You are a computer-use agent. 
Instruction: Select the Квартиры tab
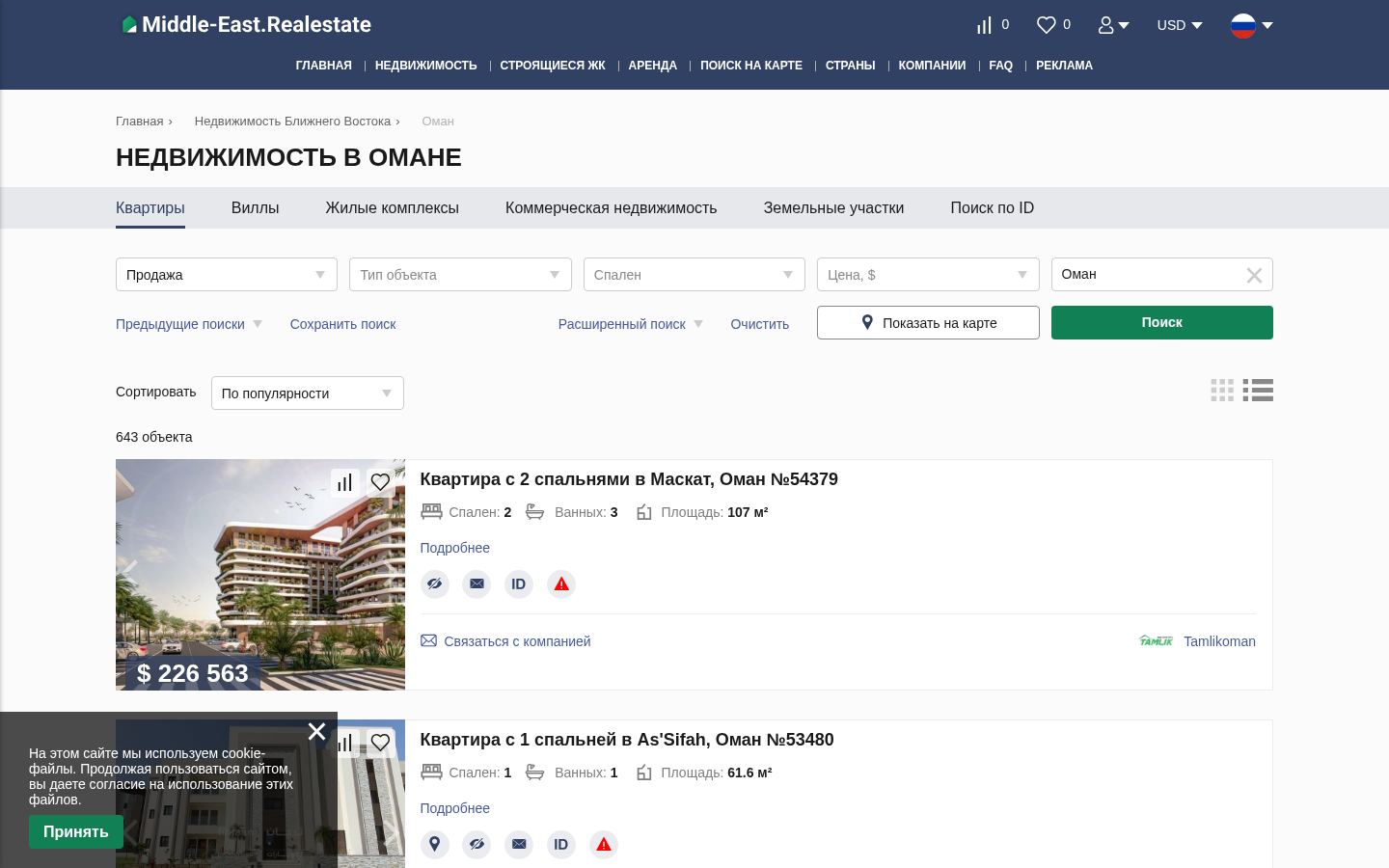tap(150, 208)
